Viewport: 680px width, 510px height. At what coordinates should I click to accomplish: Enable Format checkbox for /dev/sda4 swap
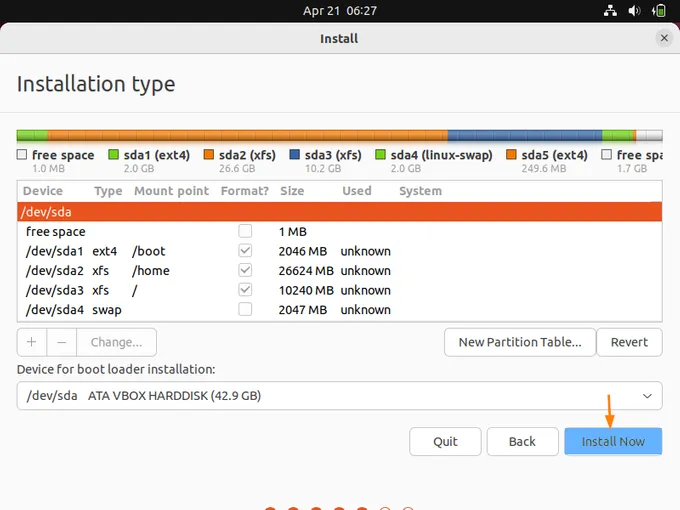tap(245, 310)
